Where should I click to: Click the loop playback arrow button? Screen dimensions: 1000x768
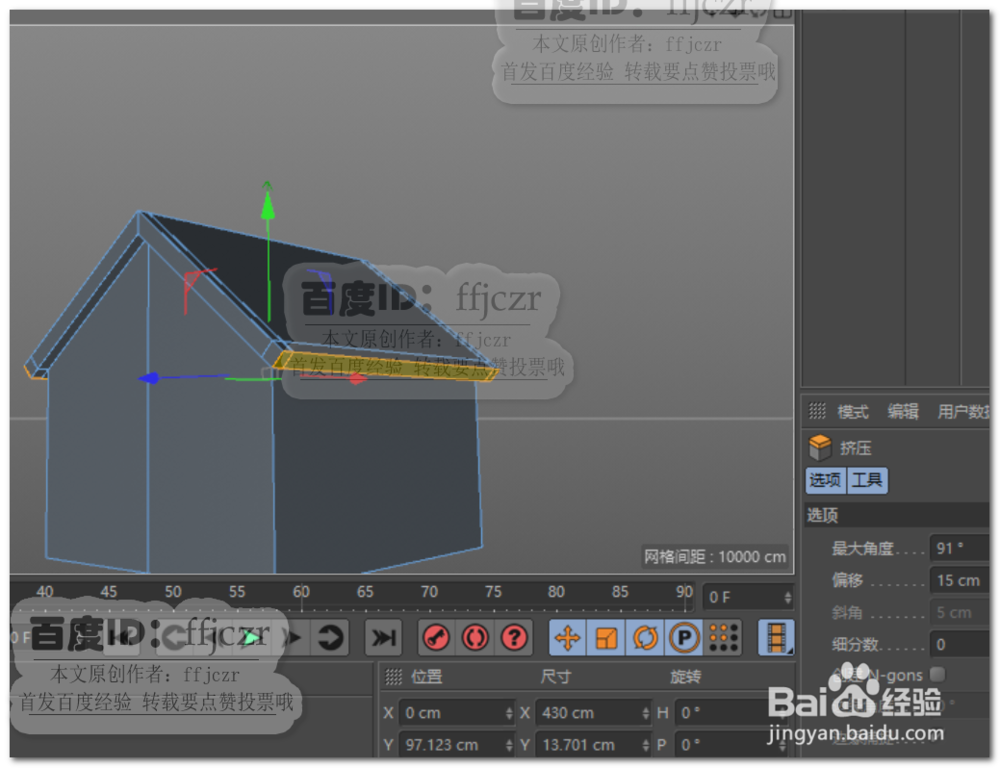(330, 637)
